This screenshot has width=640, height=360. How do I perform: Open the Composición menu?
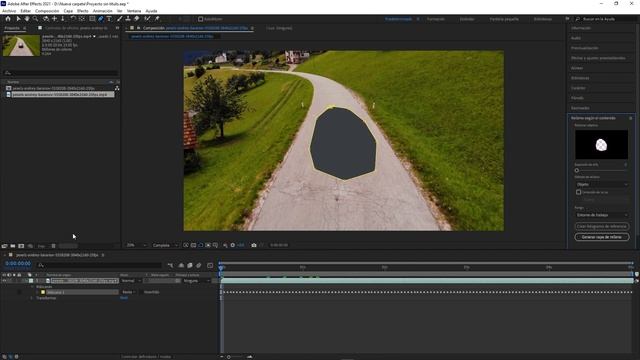pyautogui.click(x=47, y=11)
